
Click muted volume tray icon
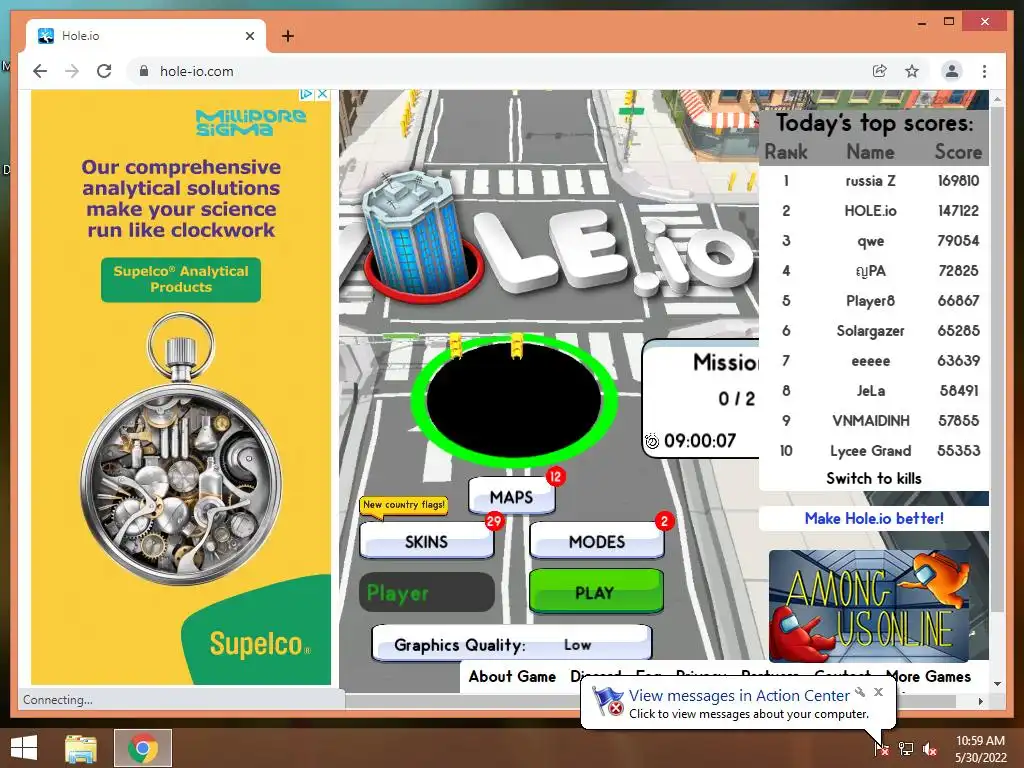930,748
